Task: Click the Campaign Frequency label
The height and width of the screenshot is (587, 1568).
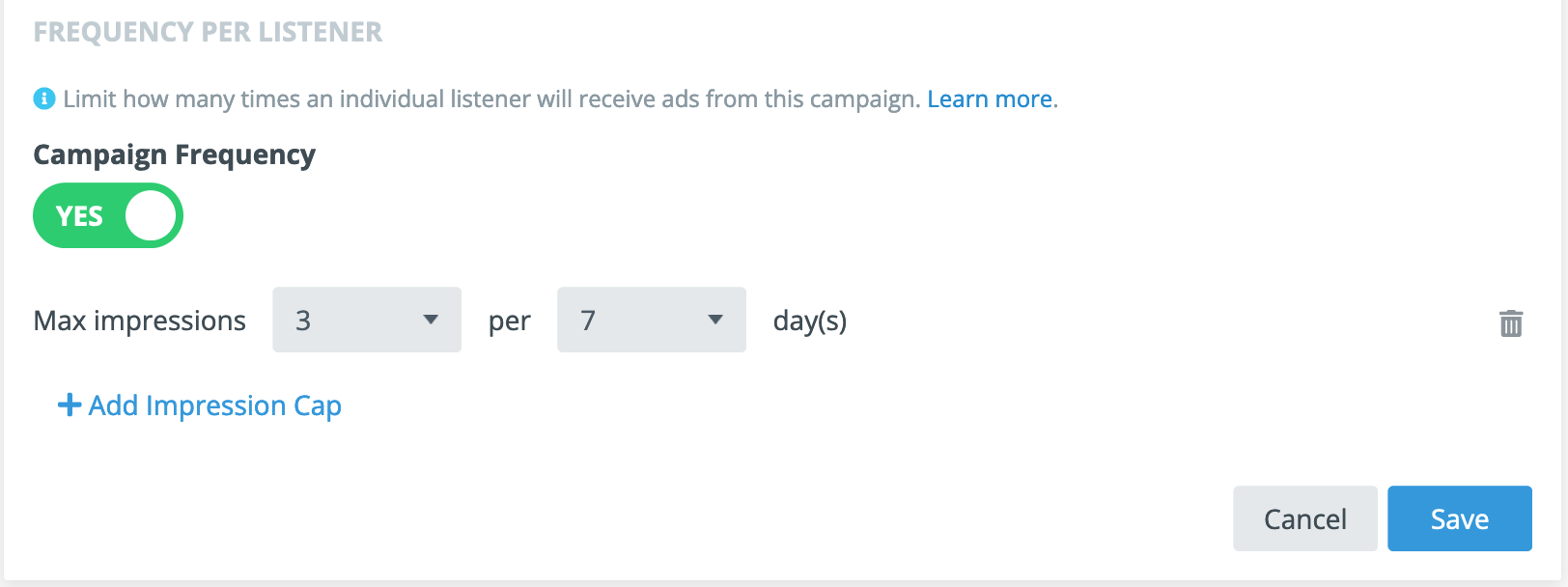Action: [174, 154]
